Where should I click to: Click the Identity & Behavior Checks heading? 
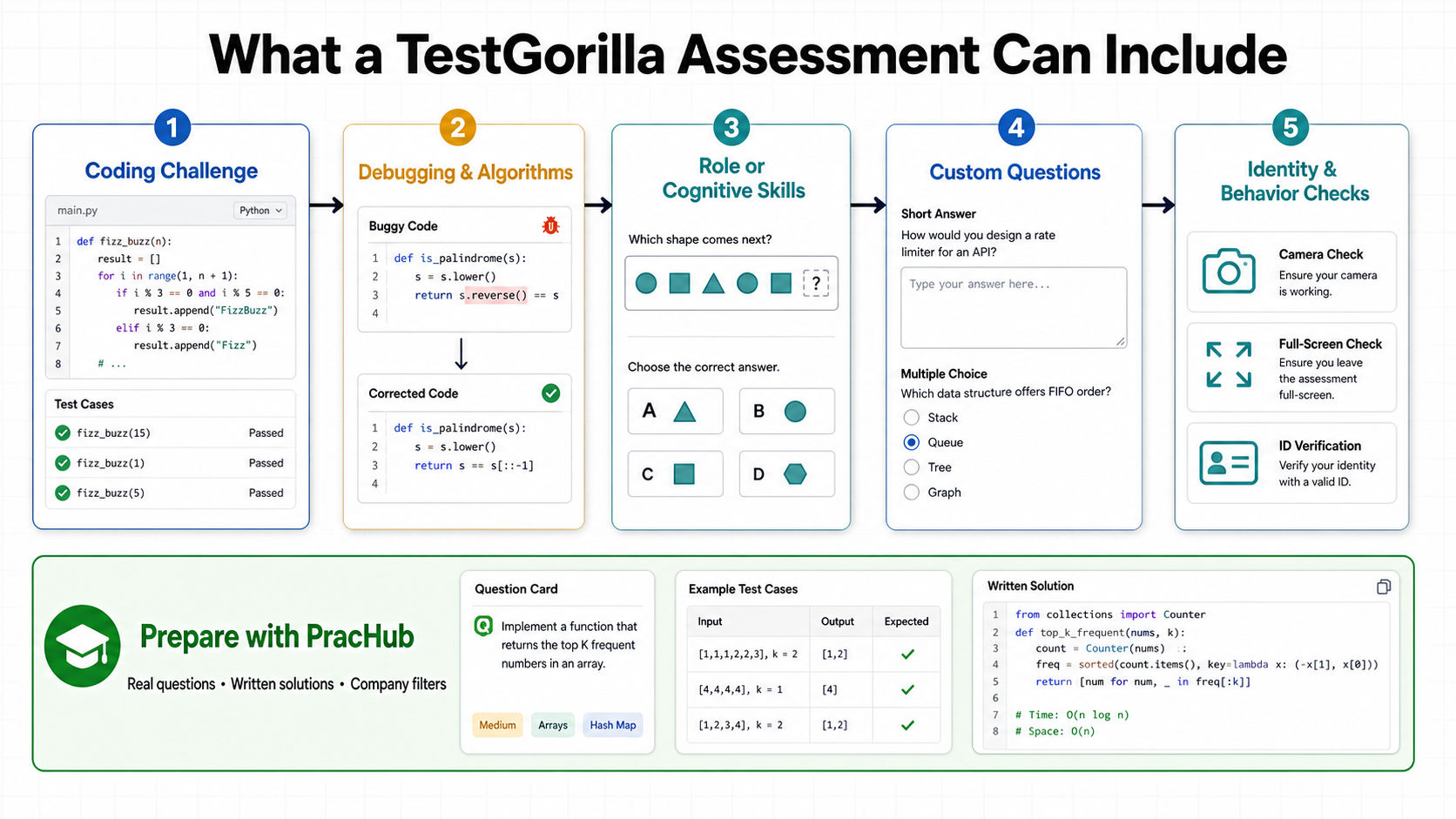1294,181
